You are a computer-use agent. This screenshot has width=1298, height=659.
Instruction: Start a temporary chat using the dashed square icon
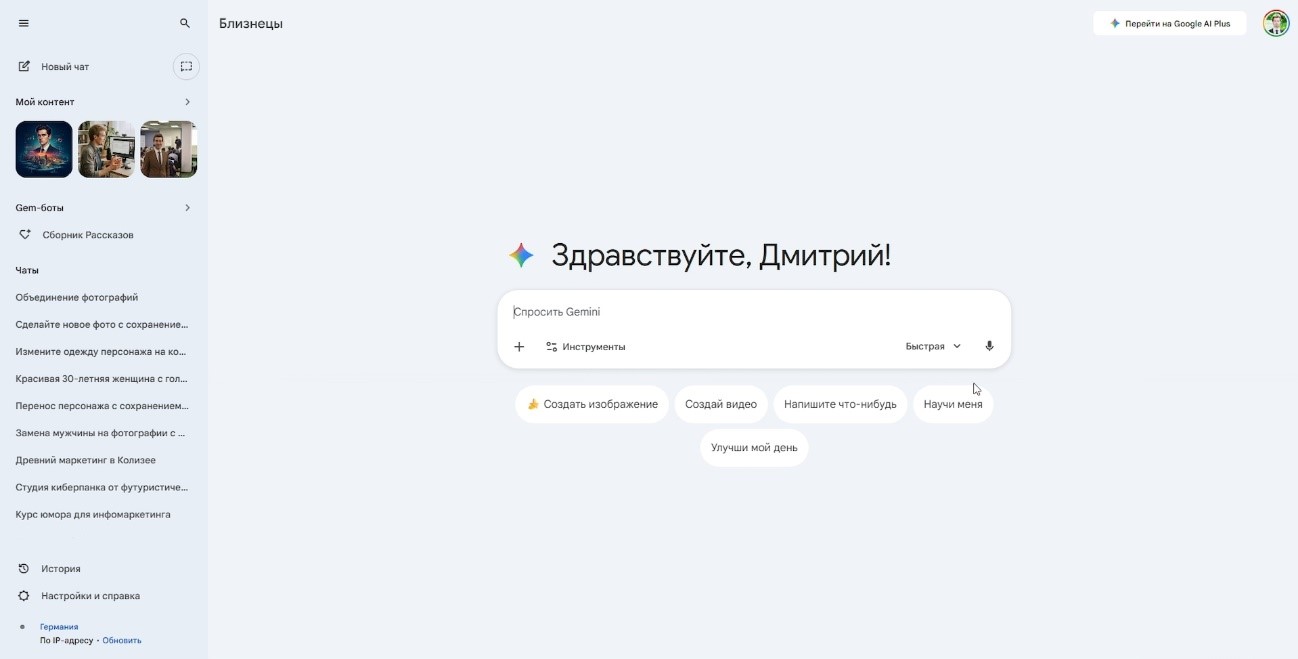click(x=186, y=67)
